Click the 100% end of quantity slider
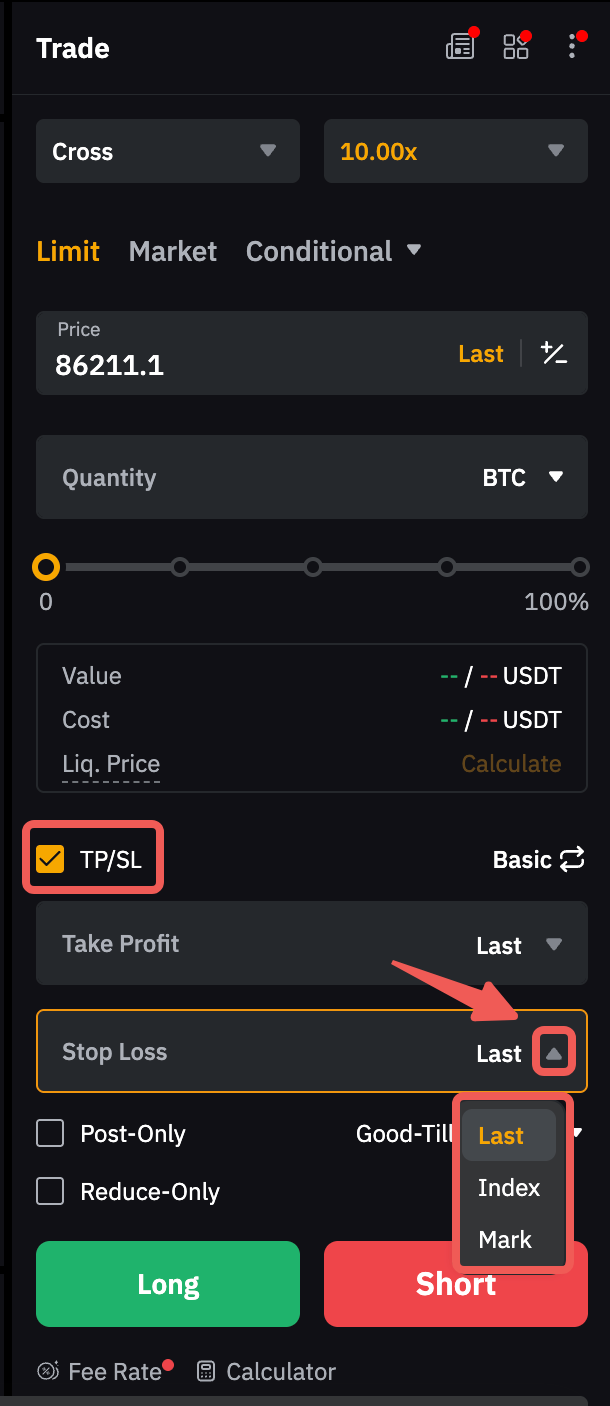 [x=580, y=567]
